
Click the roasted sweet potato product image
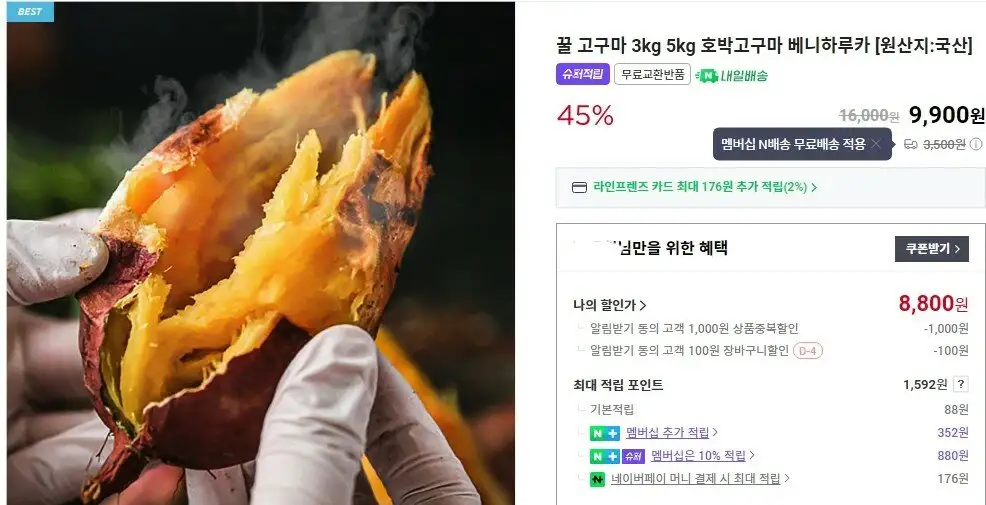(x=261, y=253)
